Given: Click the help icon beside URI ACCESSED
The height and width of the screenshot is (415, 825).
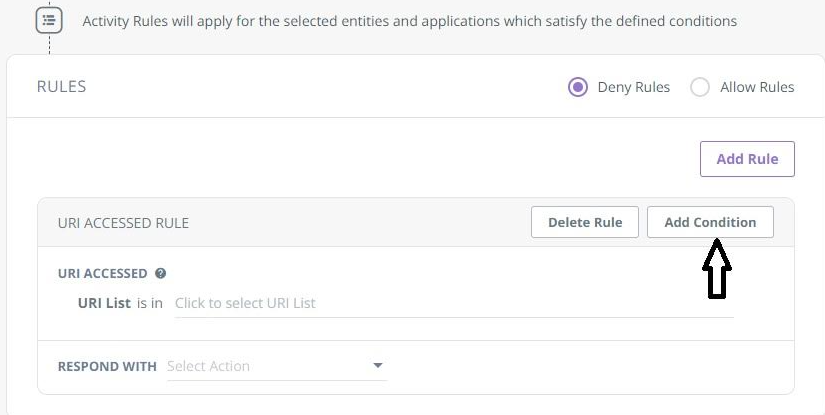Looking at the screenshot, I should tap(160, 273).
